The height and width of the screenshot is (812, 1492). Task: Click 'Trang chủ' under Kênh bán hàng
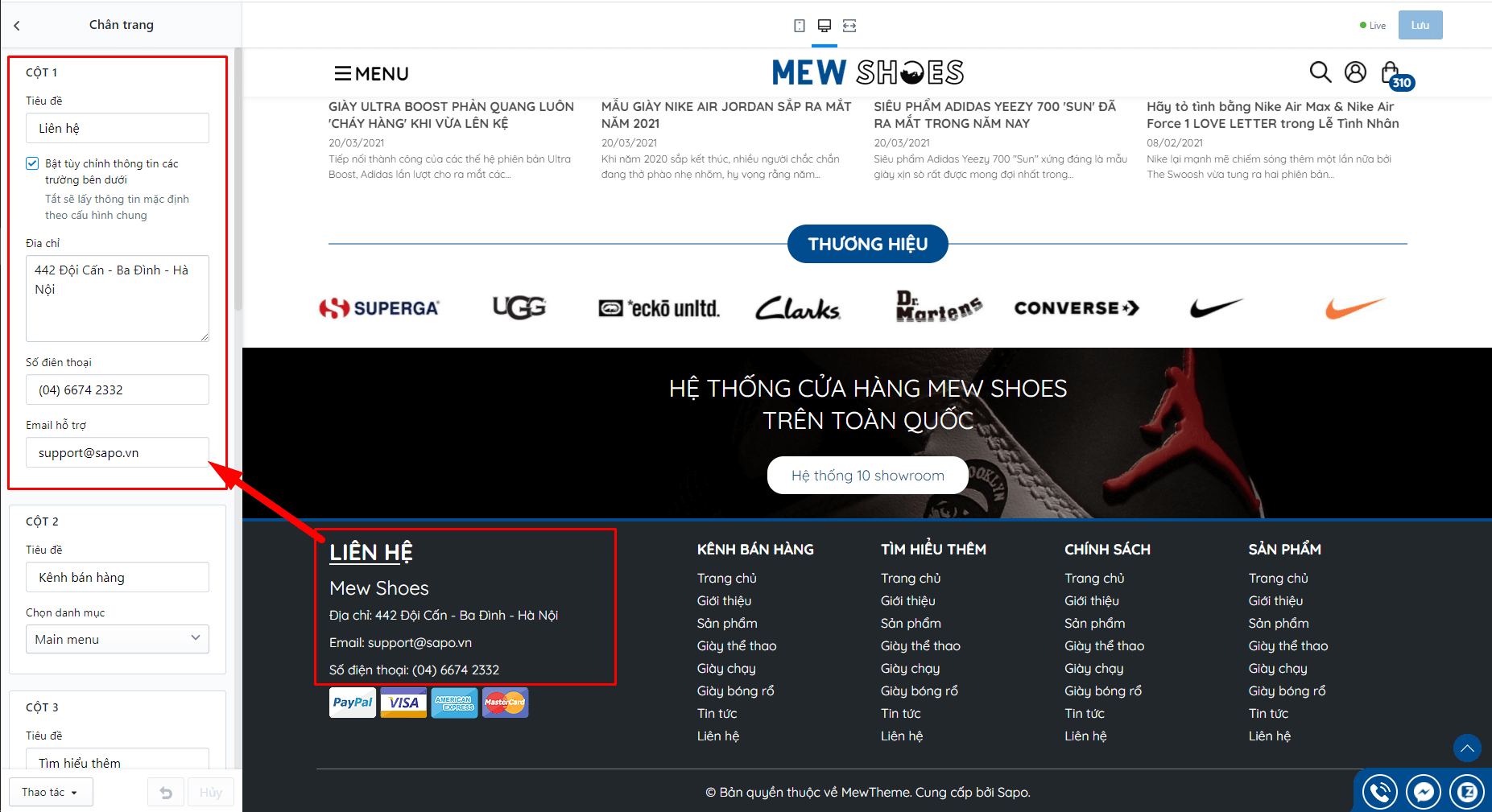pos(727,578)
